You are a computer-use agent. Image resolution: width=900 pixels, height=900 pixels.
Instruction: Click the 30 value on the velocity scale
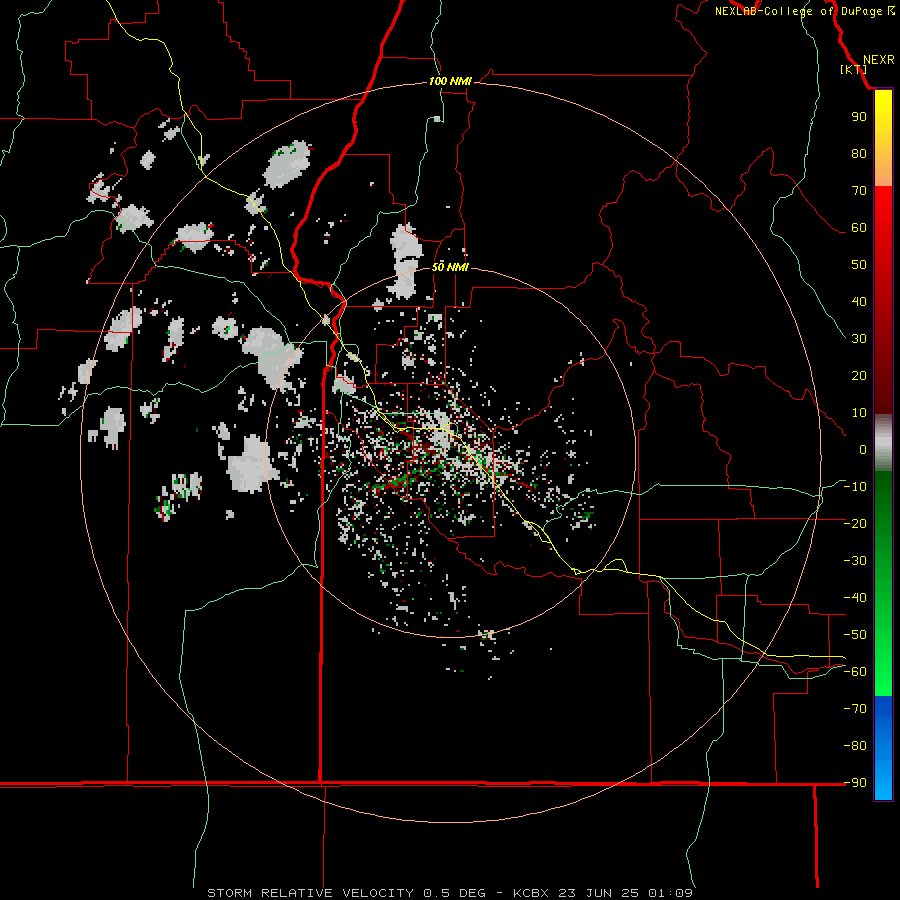click(859, 339)
